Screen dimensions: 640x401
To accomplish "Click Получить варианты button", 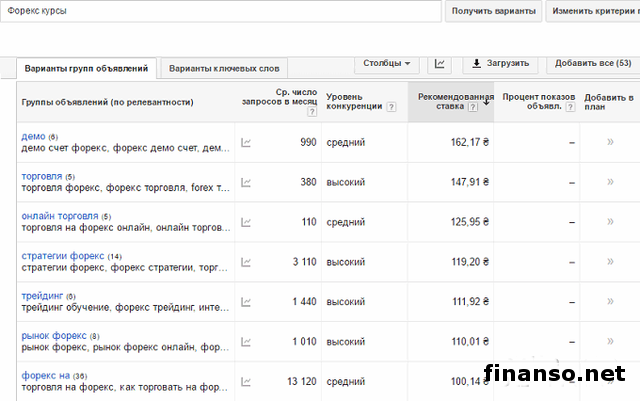I will coord(493,11).
